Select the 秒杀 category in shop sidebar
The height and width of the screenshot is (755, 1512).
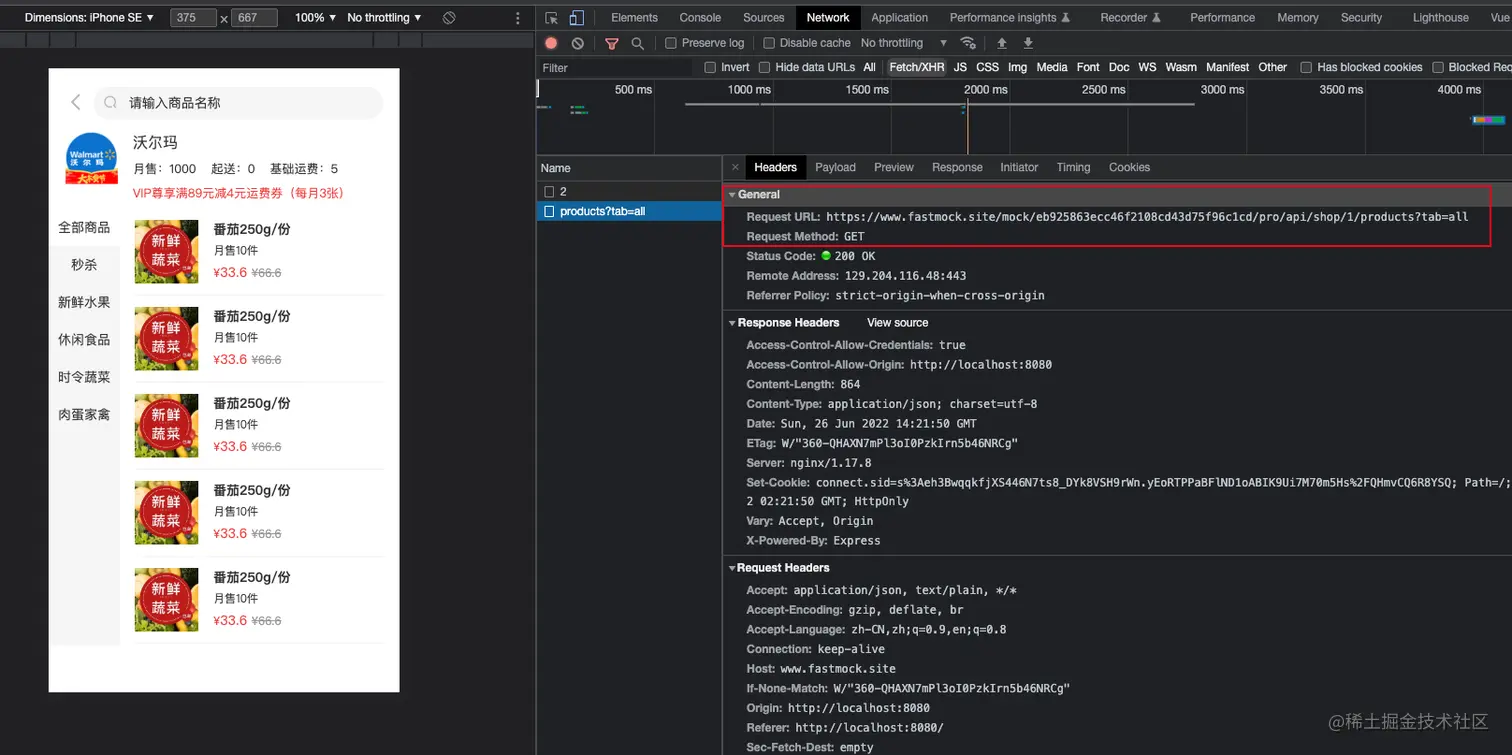tap(84, 265)
